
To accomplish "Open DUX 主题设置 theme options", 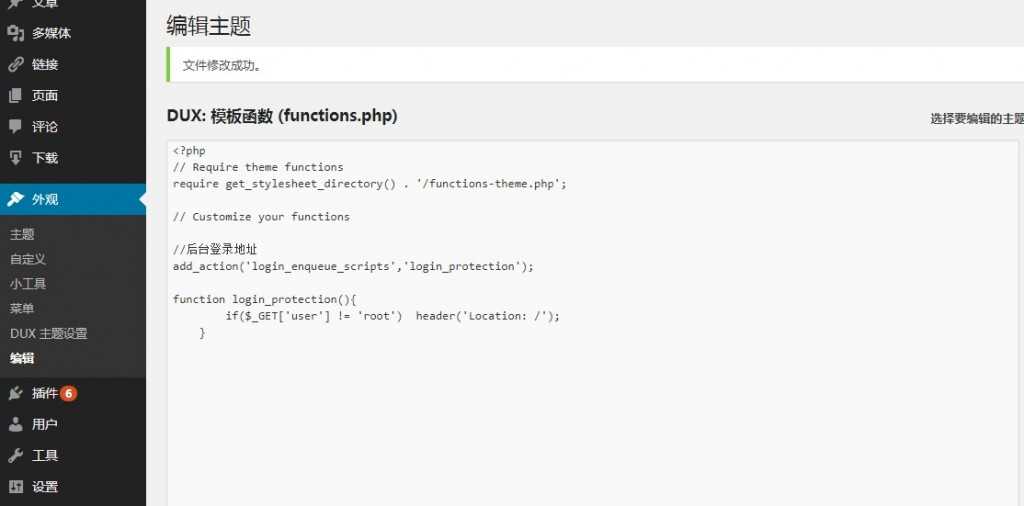I will pos(48,334).
